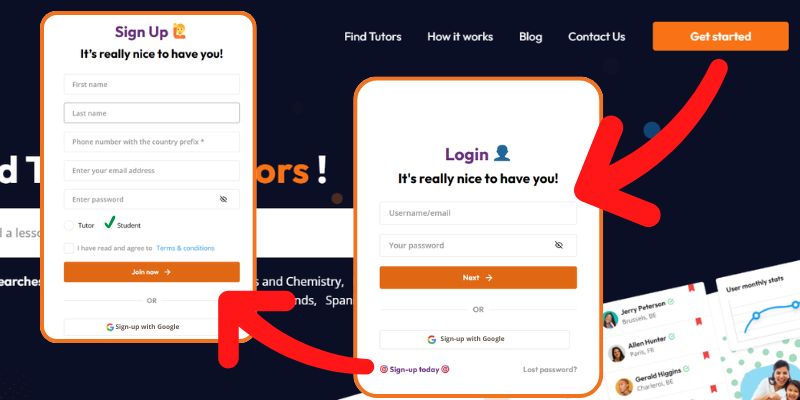This screenshot has height=400, width=800.
Task: Toggle password visibility eye in Sign Up form
Action: click(223, 199)
